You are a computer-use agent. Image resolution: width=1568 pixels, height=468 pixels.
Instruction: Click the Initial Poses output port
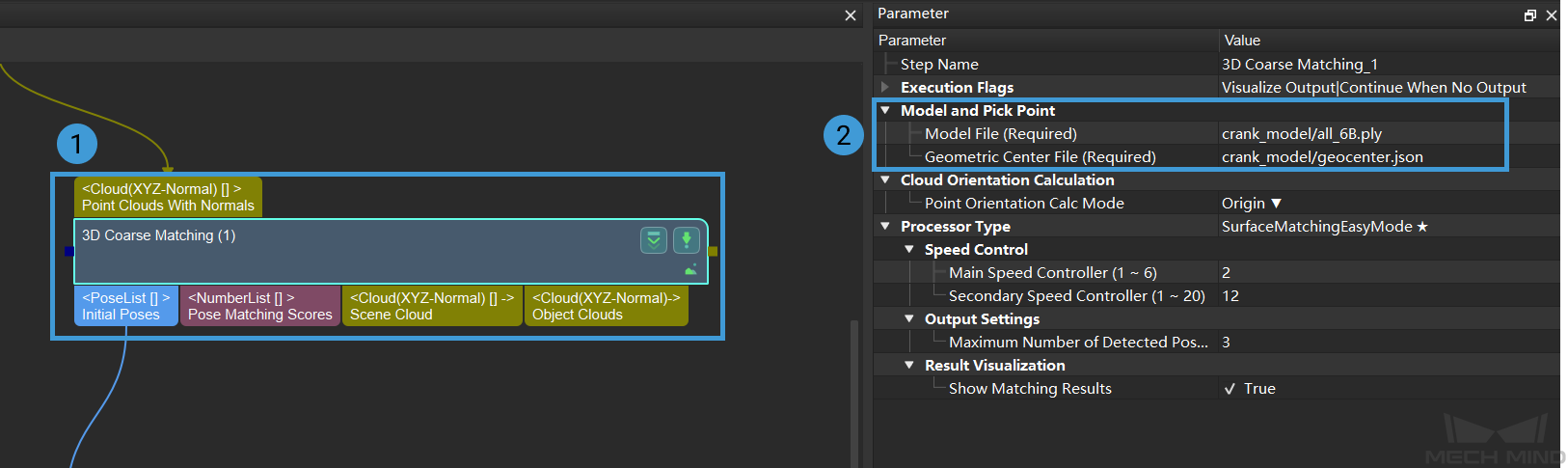pyautogui.click(x=125, y=307)
